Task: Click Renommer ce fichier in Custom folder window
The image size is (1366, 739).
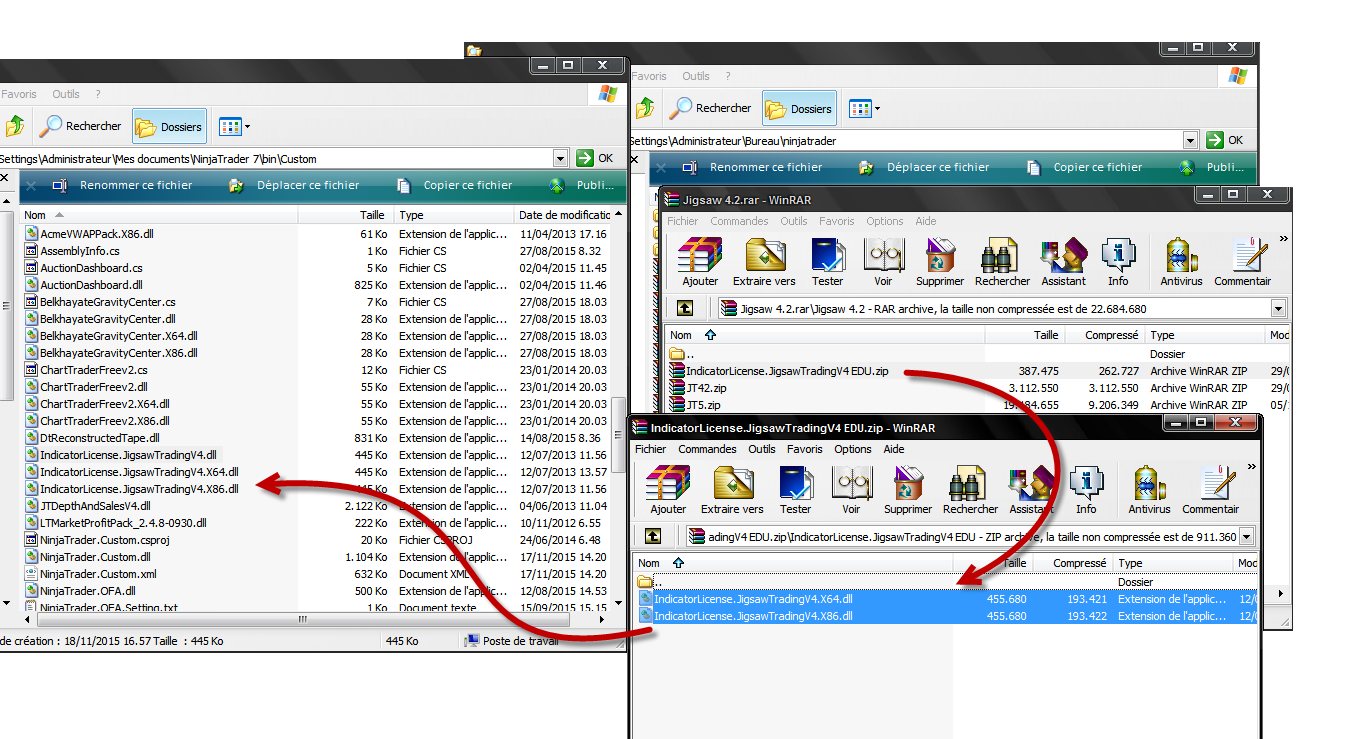Action: [123, 185]
